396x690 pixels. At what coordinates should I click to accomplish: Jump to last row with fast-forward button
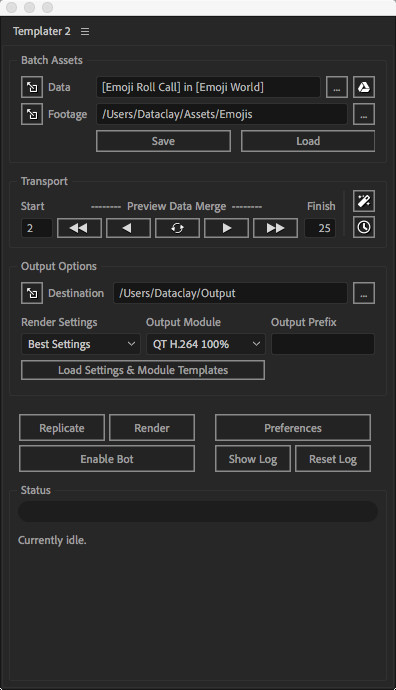point(275,228)
